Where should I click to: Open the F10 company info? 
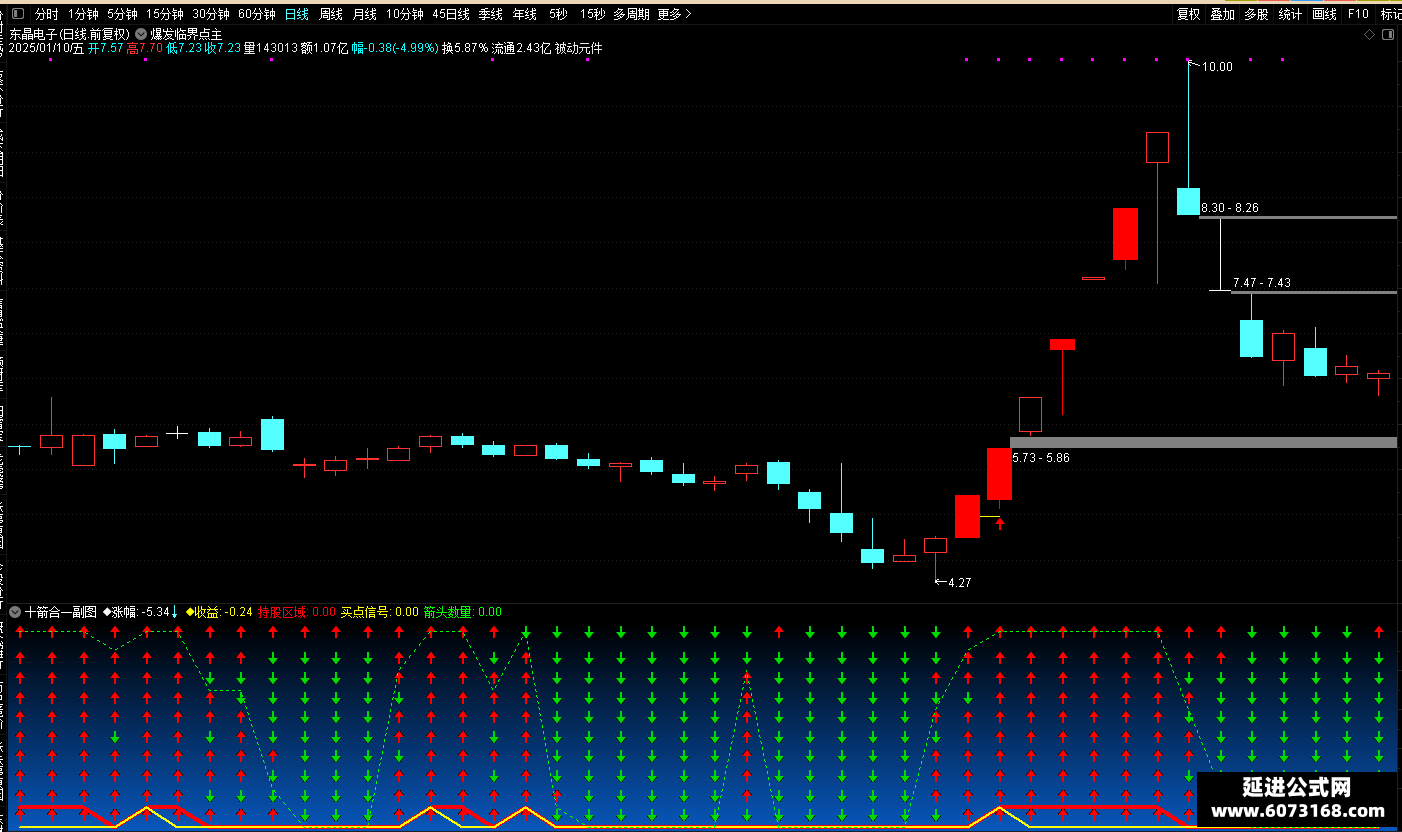pos(1358,14)
